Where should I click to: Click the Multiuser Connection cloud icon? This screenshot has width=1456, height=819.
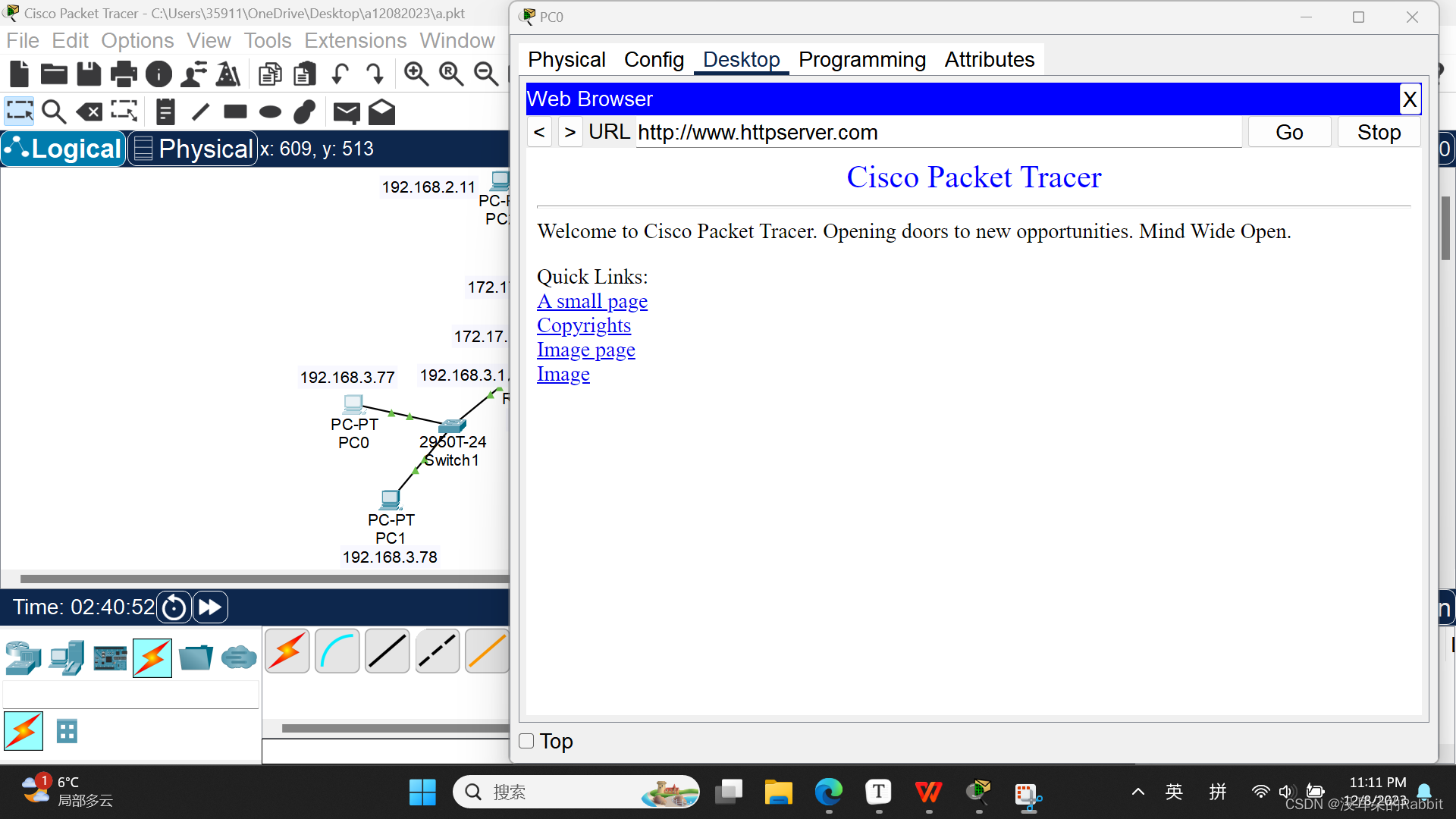[x=239, y=657]
